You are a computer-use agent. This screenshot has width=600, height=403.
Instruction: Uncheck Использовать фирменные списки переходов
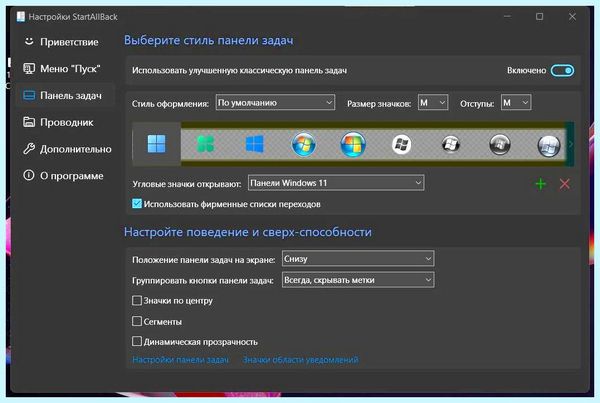point(137,204)
